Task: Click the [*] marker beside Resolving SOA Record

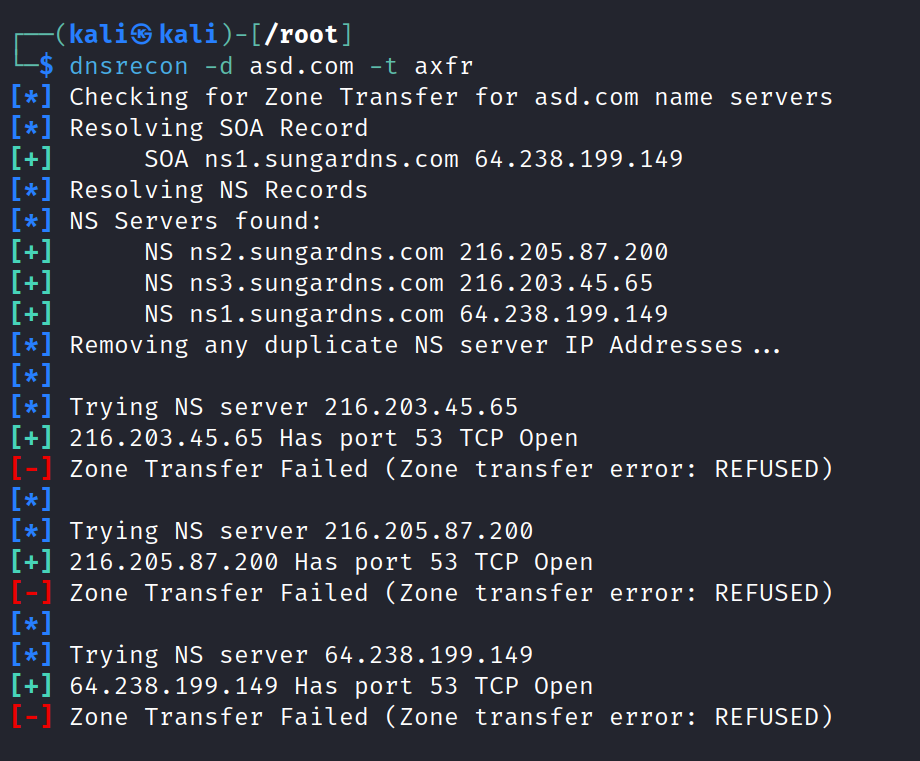Action: click(31, 128)
